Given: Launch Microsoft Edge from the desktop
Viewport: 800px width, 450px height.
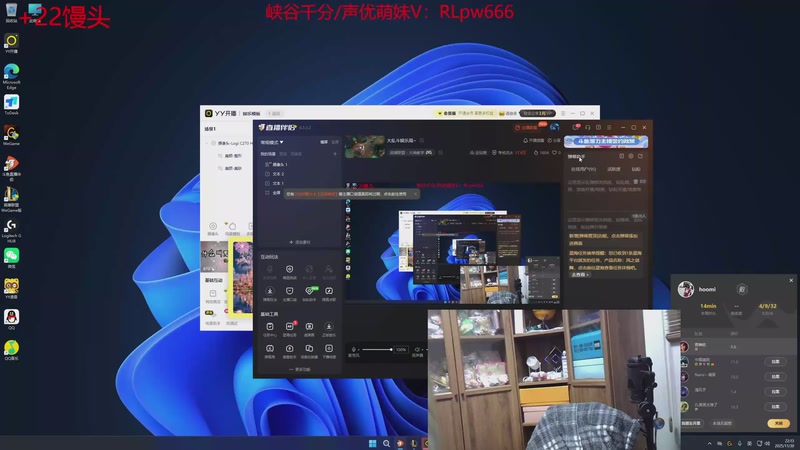Looking at the screenshot, I should coord(11,76).
